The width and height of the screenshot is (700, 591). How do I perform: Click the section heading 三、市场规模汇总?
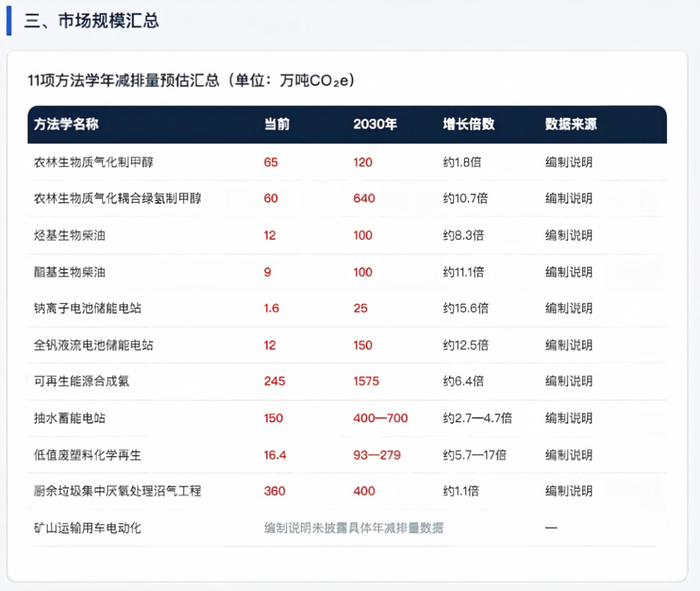pyautogui.click(x=92, y=21)
